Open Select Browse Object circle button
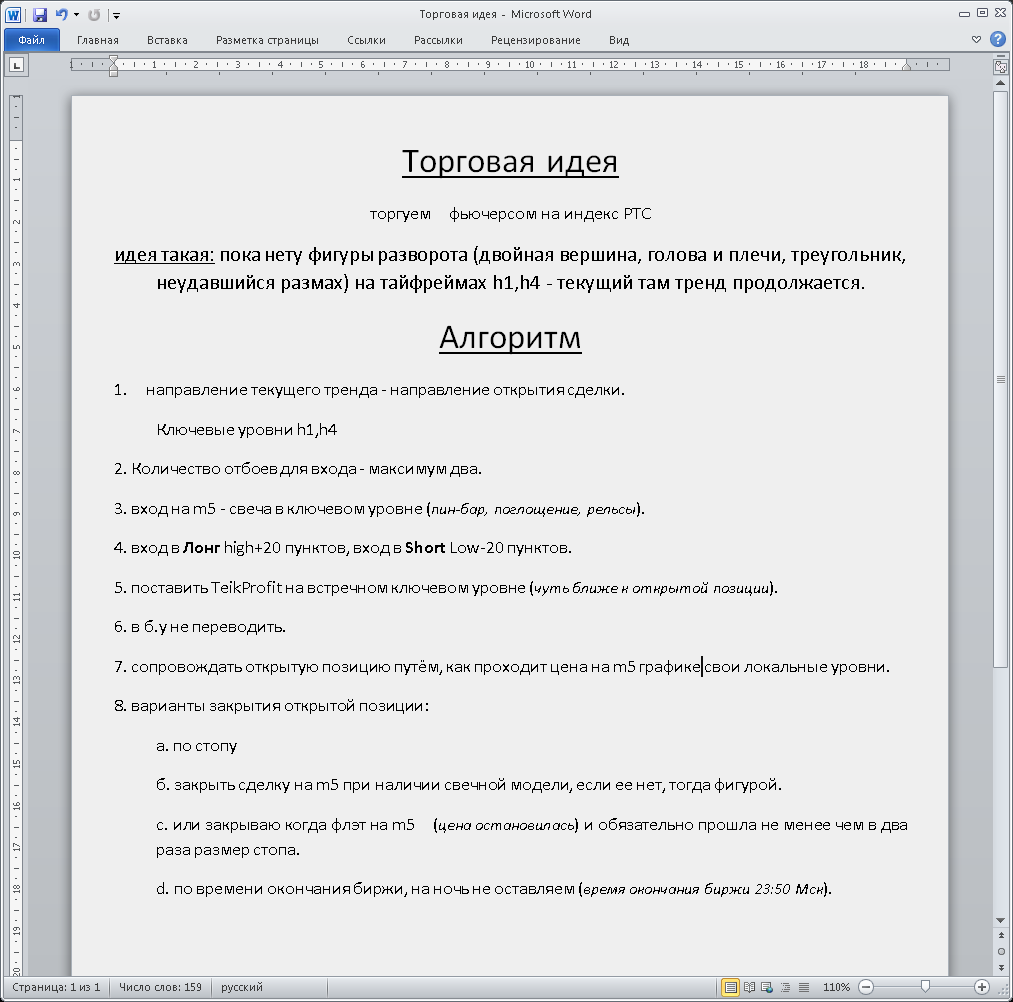 [1001, 951]
